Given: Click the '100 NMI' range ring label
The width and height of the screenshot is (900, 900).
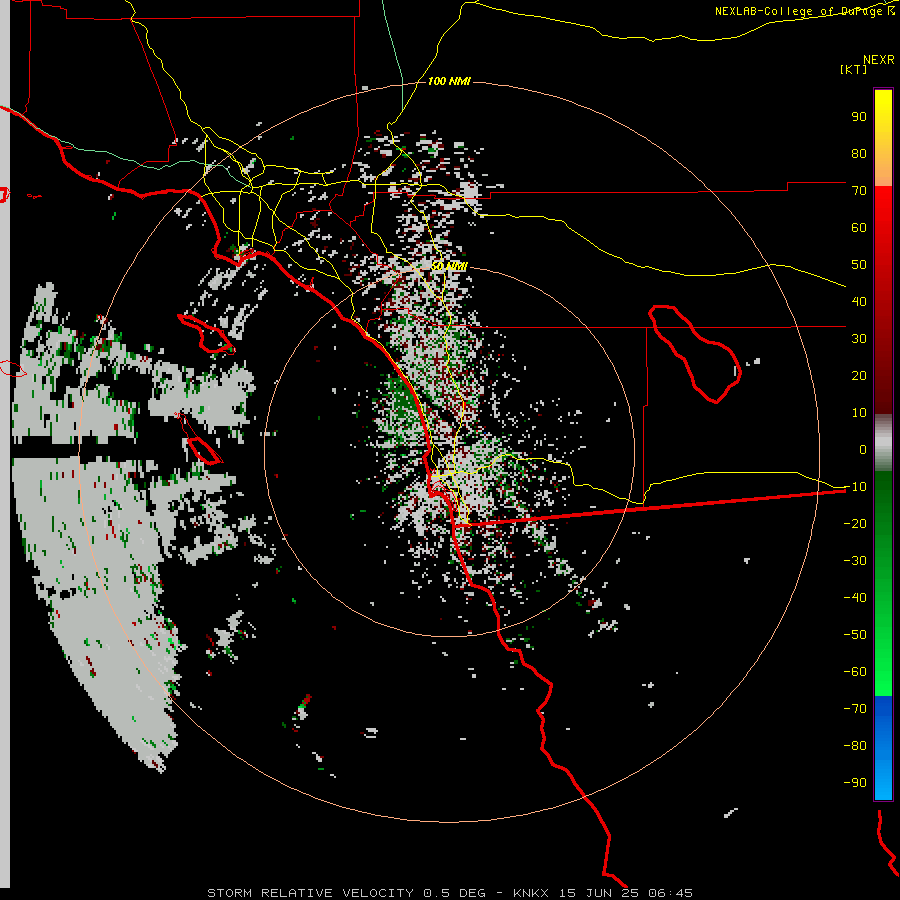Looking at the screenshot, I should click(x=449, y=82).
